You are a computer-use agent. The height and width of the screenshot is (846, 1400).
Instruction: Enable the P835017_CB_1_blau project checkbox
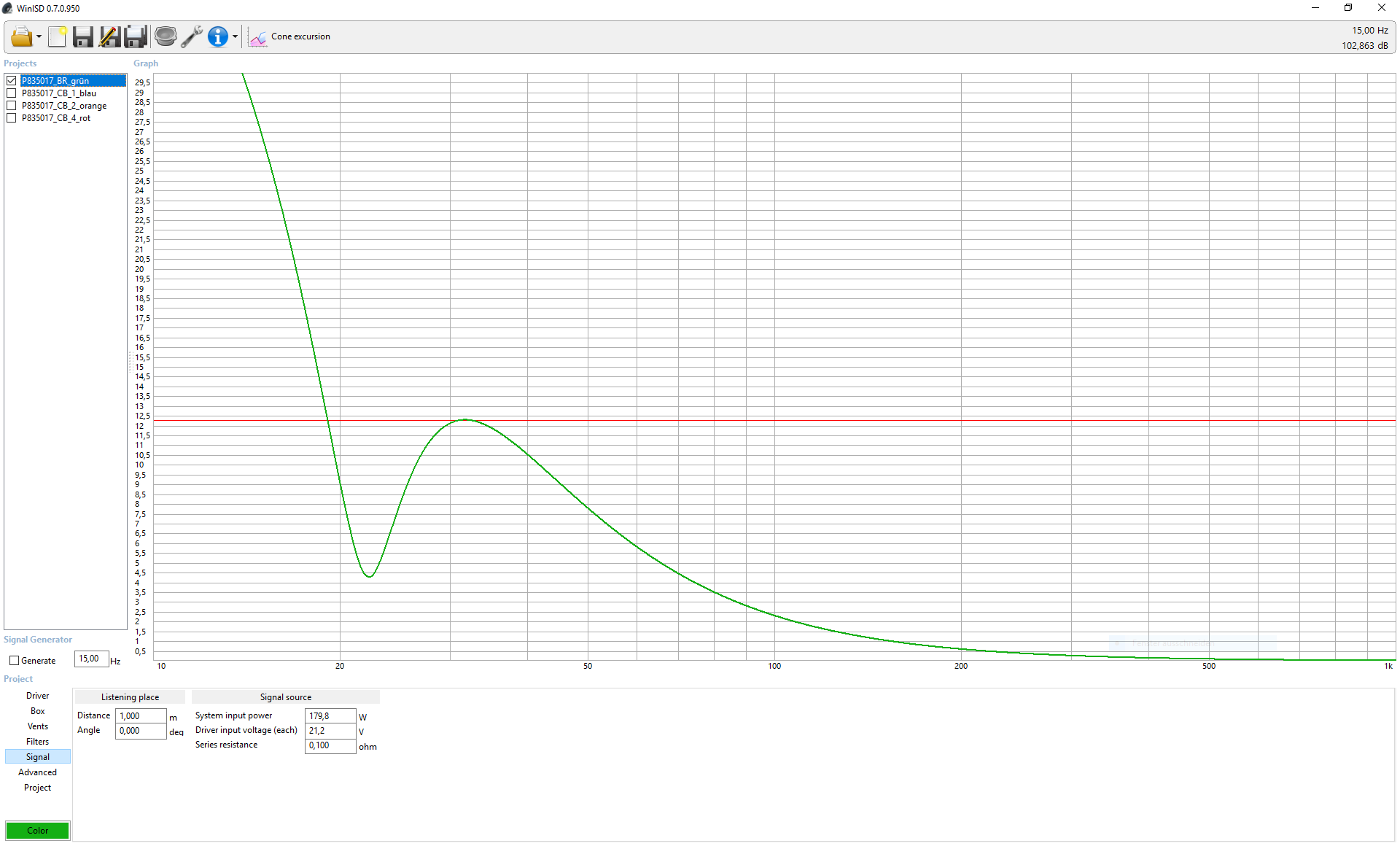click(x=12, y=93)
